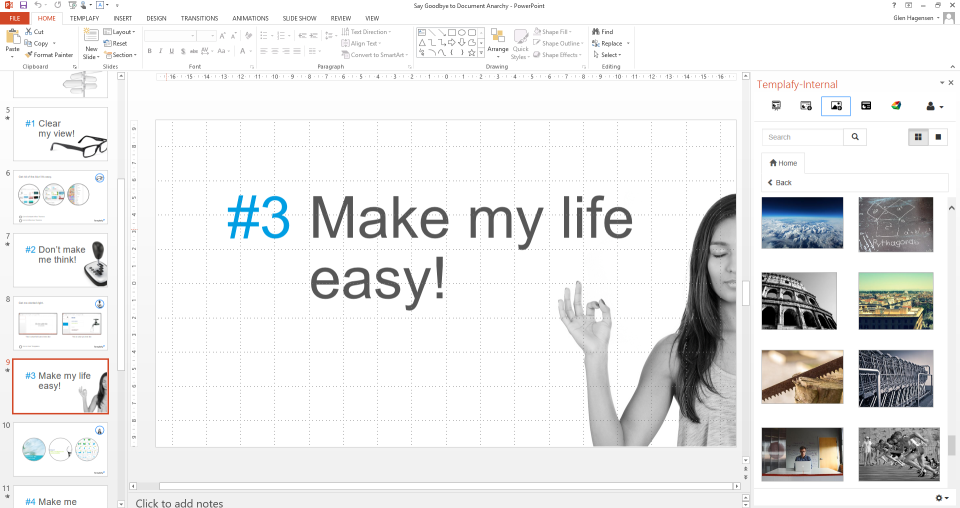Screen dimensions: 960x508
Task: Click the Undo arrow in the title bar
Action: (38, 5)
